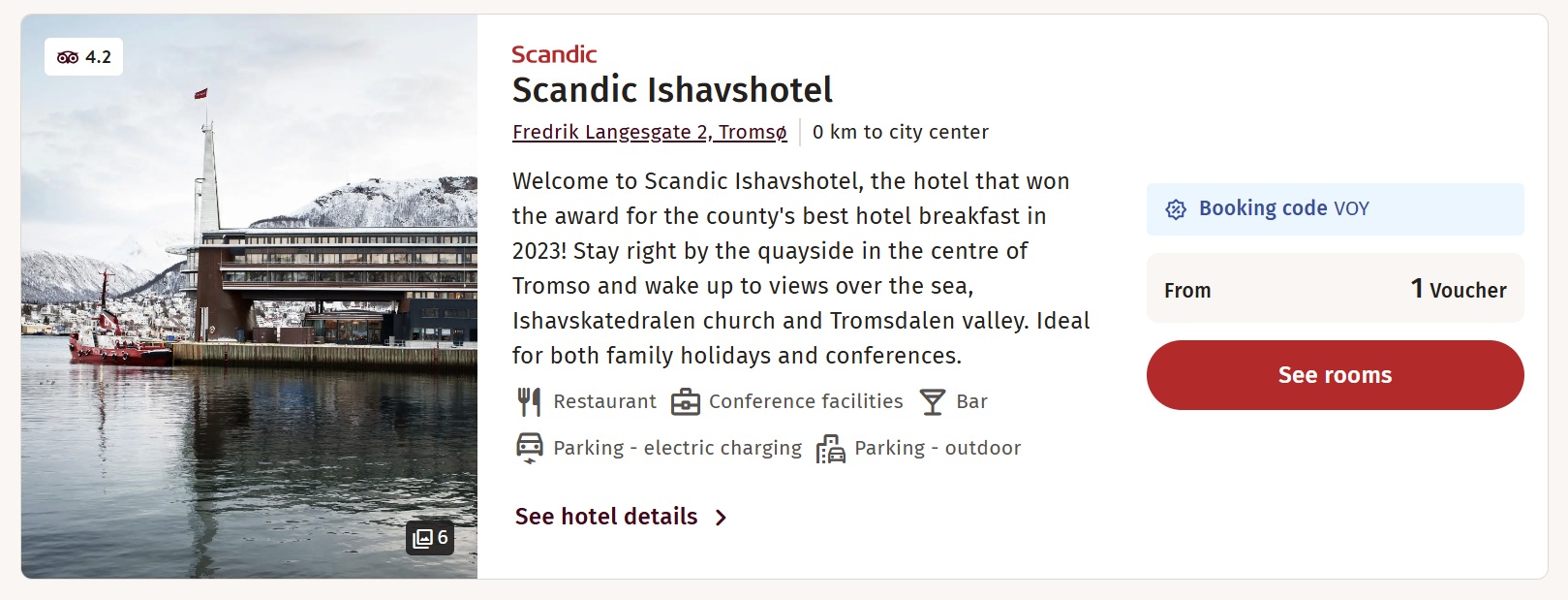Click the Bar cocktail glass icon

pos(932,401)
